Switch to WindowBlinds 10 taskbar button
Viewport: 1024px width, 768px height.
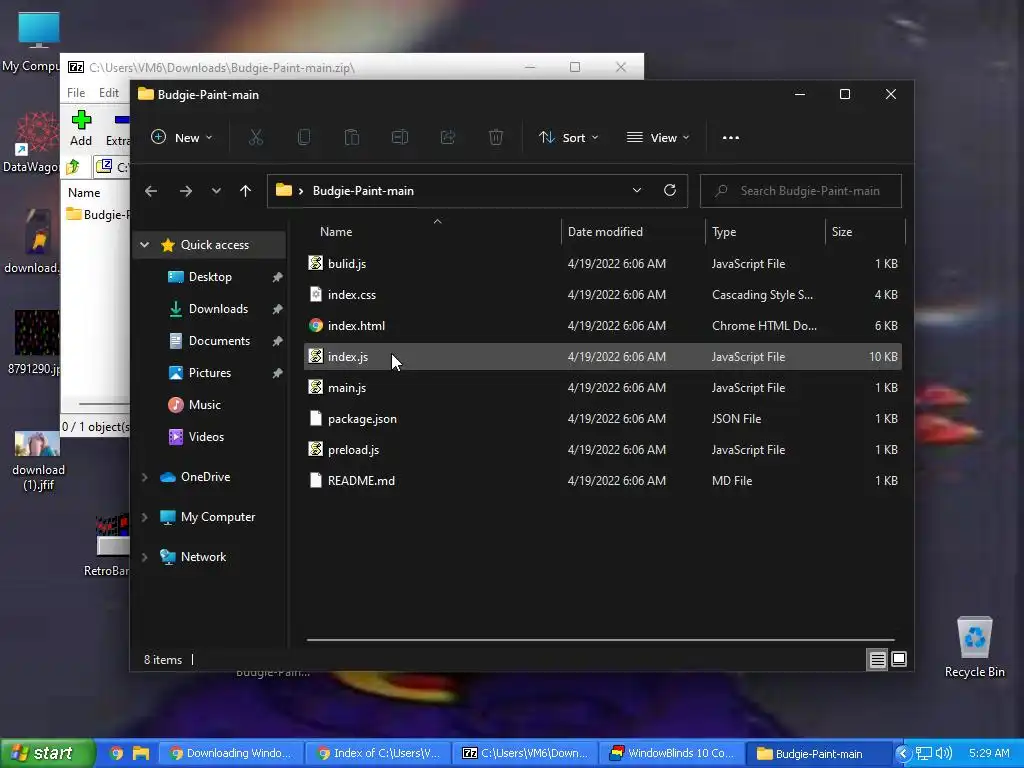(x=672, y=753)
